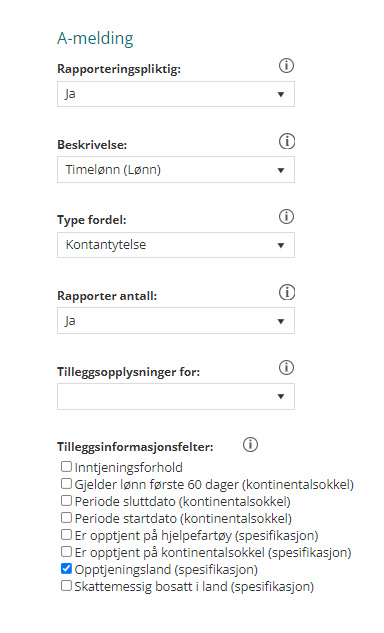The height and width of the screenshot is (633, 384).
Task: Tick Periode sluttdato (kontinentalsokkel) checkbox
Action: point(66,501)
